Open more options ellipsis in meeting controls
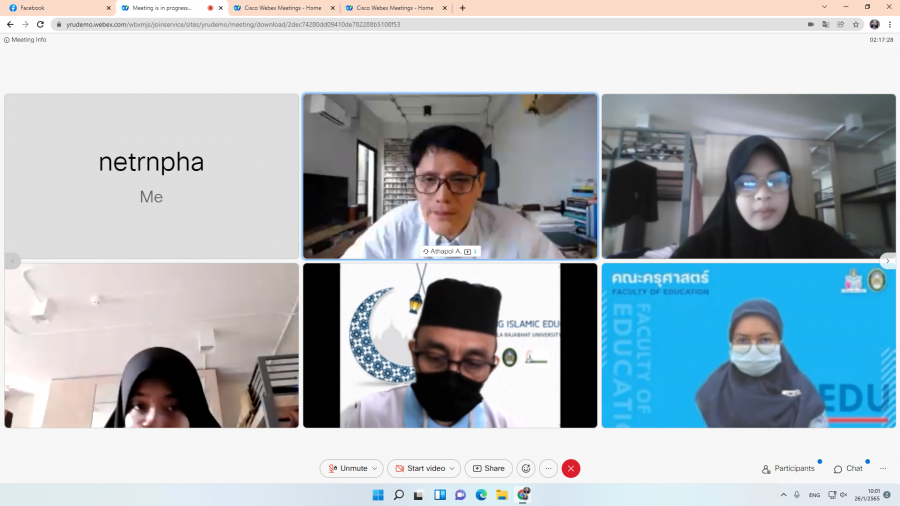 pyautogui.click(x=549, y=468)
